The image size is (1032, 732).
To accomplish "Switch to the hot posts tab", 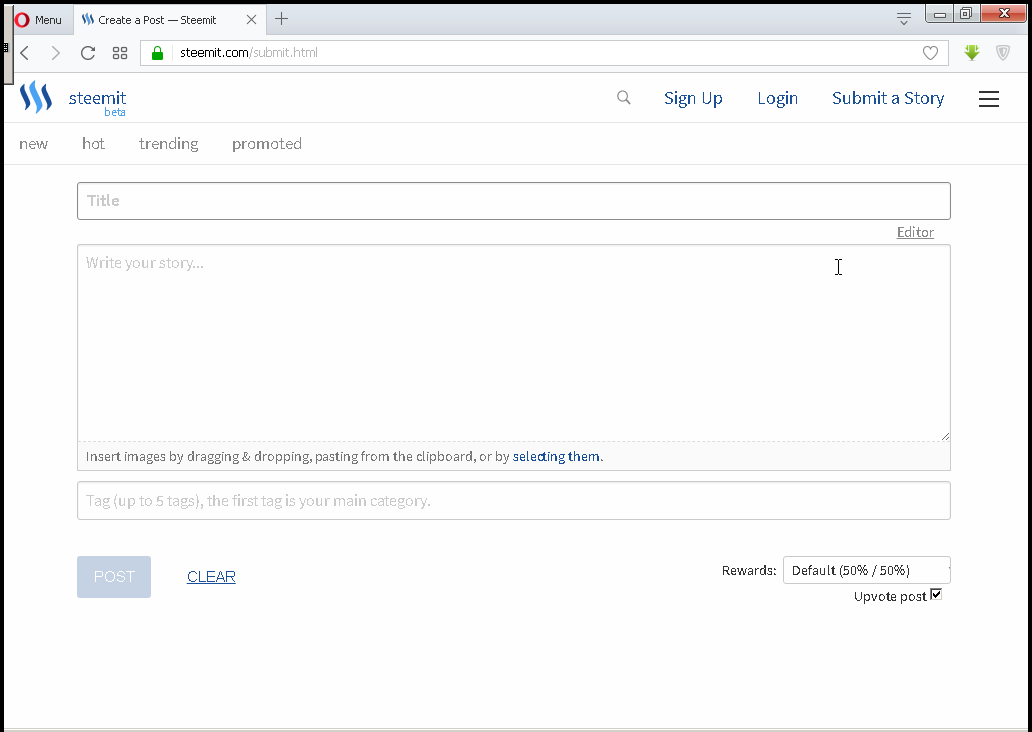I will (93, 144).
